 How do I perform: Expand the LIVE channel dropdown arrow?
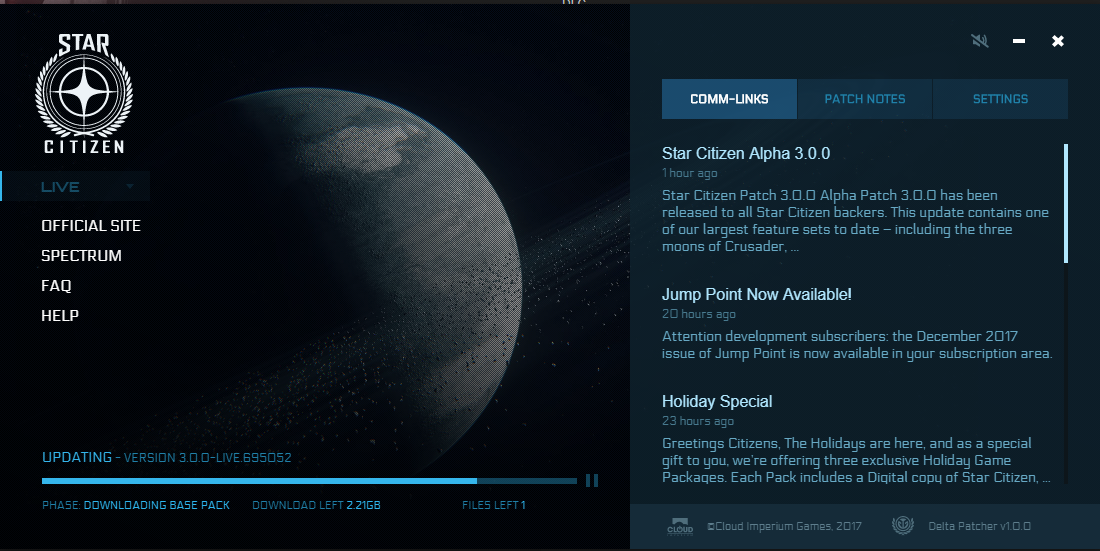coord(130,187)
